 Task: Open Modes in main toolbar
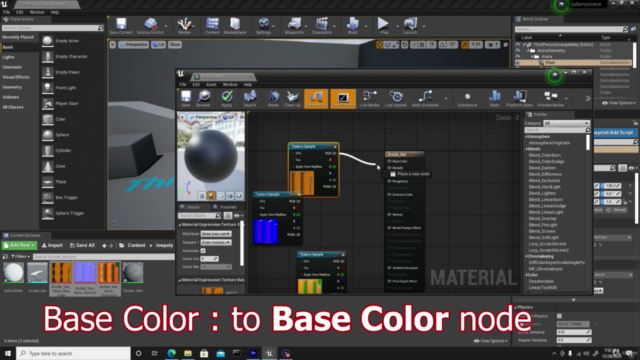(x=184, y=26)
